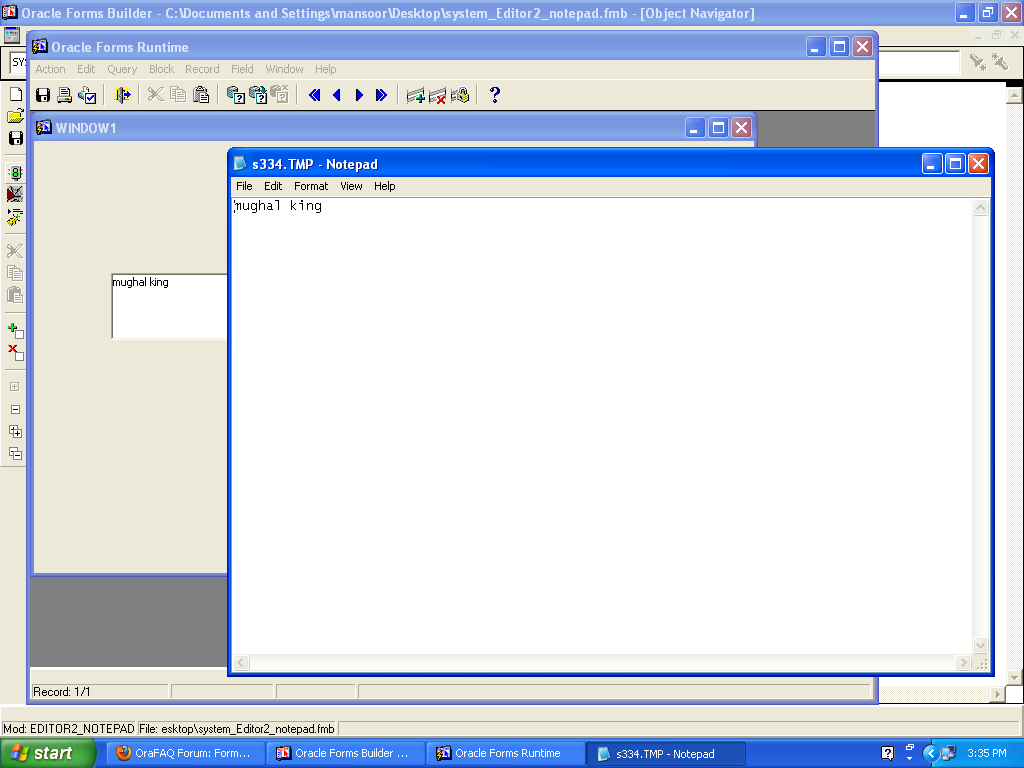Open Notepad Edit menu
Image resolution: width=1024 pixels, height=768 pixels.
[273, 186]
